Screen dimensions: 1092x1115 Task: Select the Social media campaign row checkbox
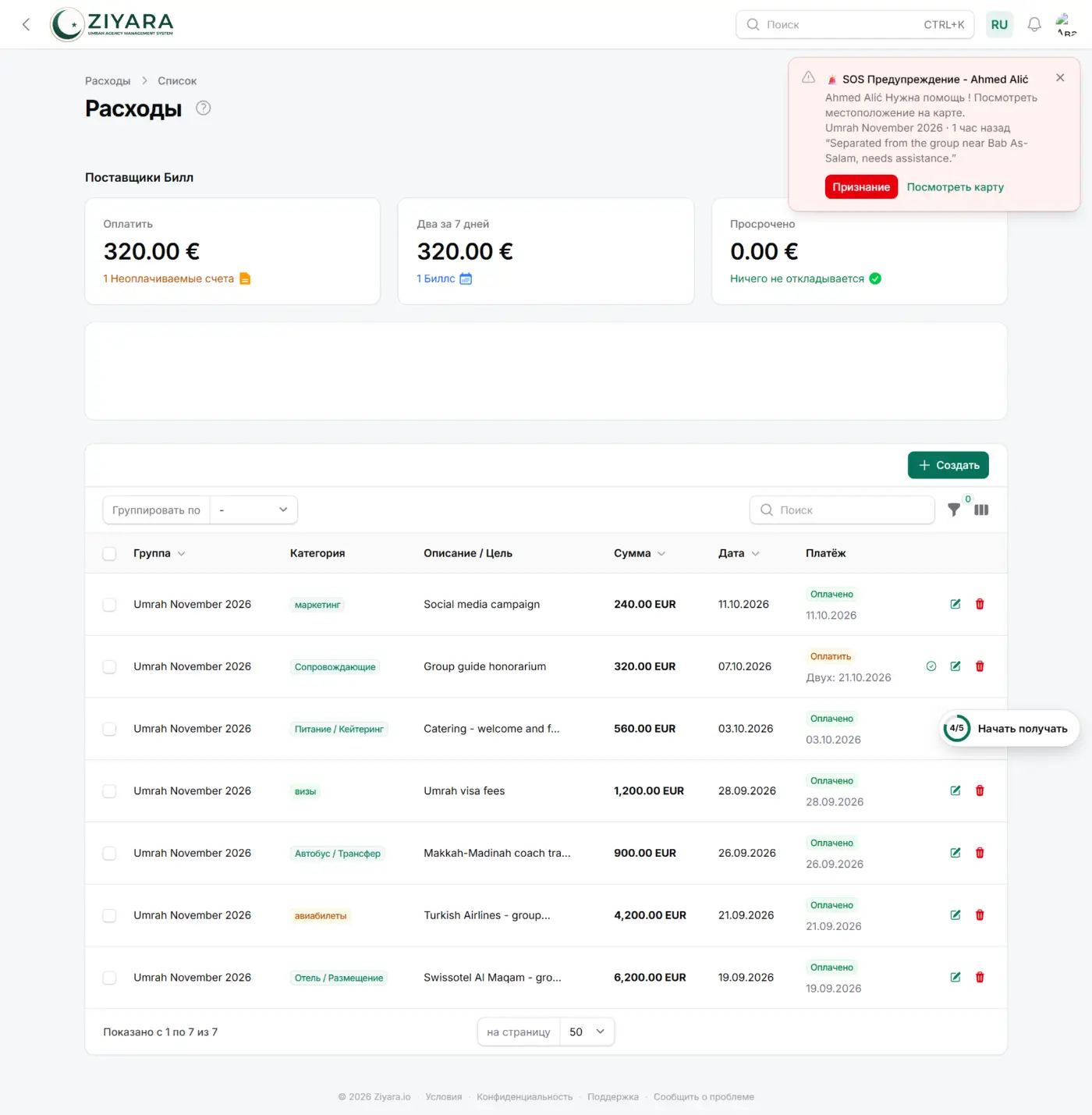point(109,605)
